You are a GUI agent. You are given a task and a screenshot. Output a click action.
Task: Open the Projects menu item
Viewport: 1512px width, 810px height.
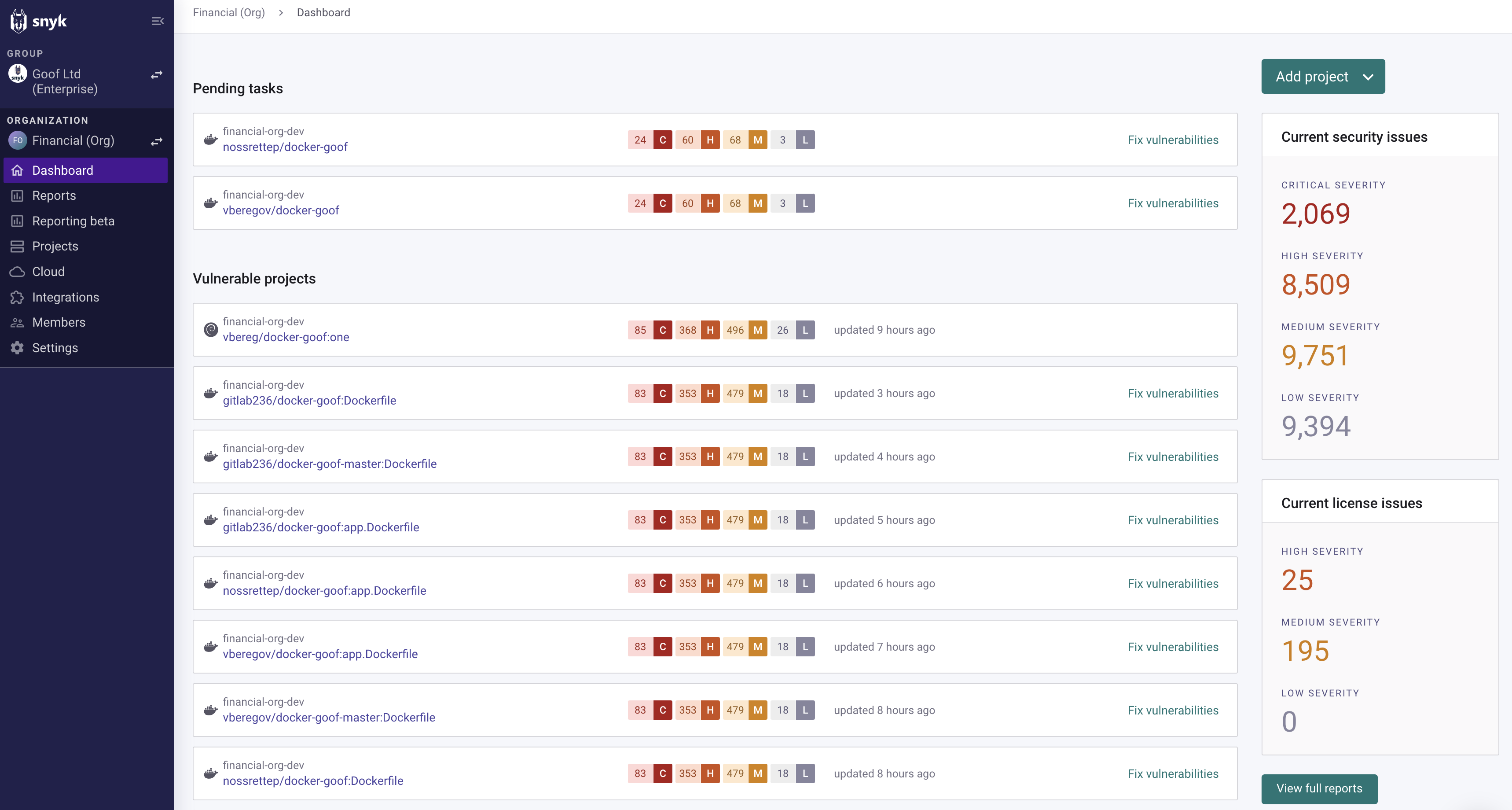point(55,246)
